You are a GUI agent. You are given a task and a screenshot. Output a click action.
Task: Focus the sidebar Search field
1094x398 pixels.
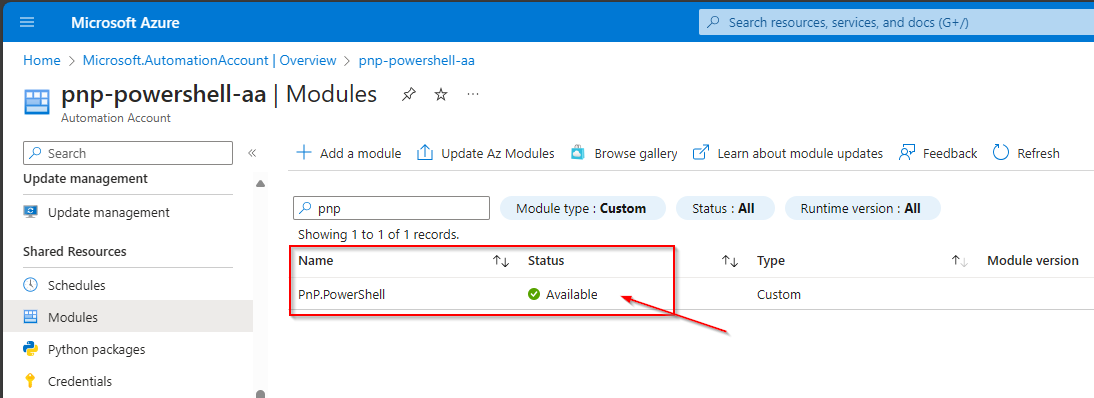(x=128, y=153)
